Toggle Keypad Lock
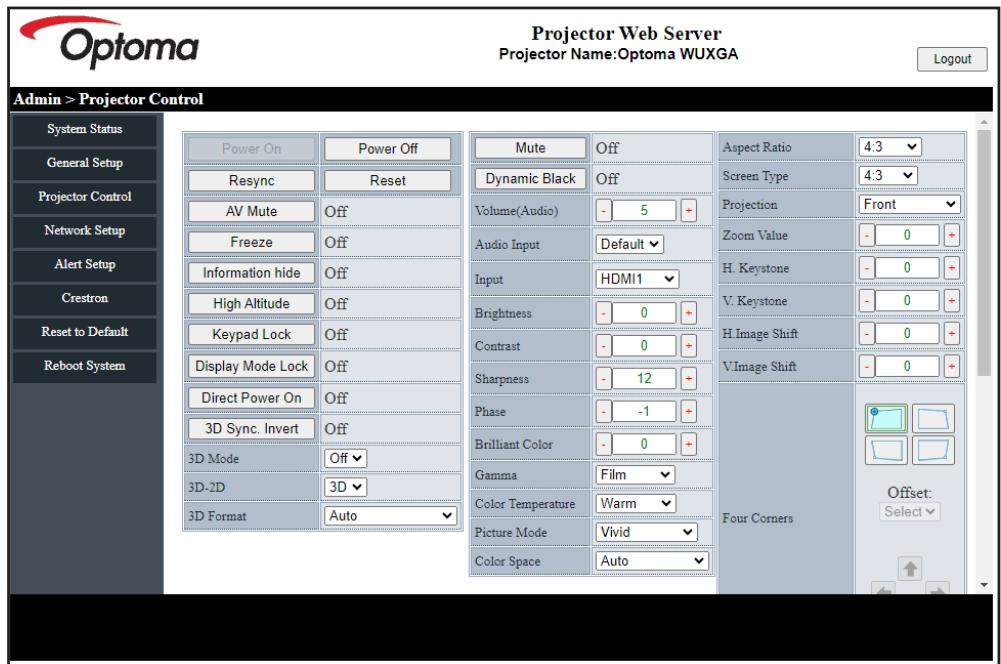Image resolution: width=1001 pixels, height=664 pixels. (252, 334)
